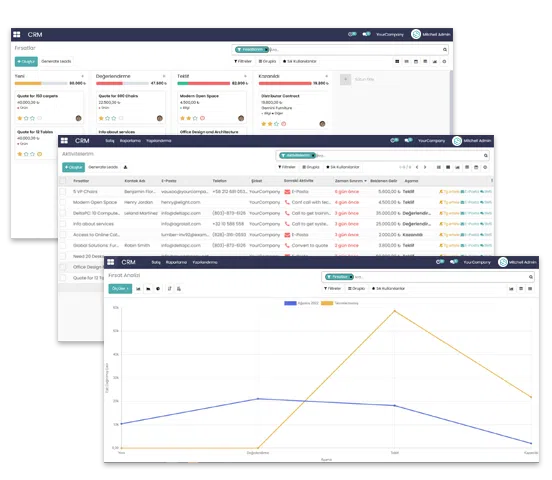The width and height of the screenshot is (552, 480).
Task: Open the Raporlama menu in the Aktivitelerim window
Action: (x=130, y=141)
